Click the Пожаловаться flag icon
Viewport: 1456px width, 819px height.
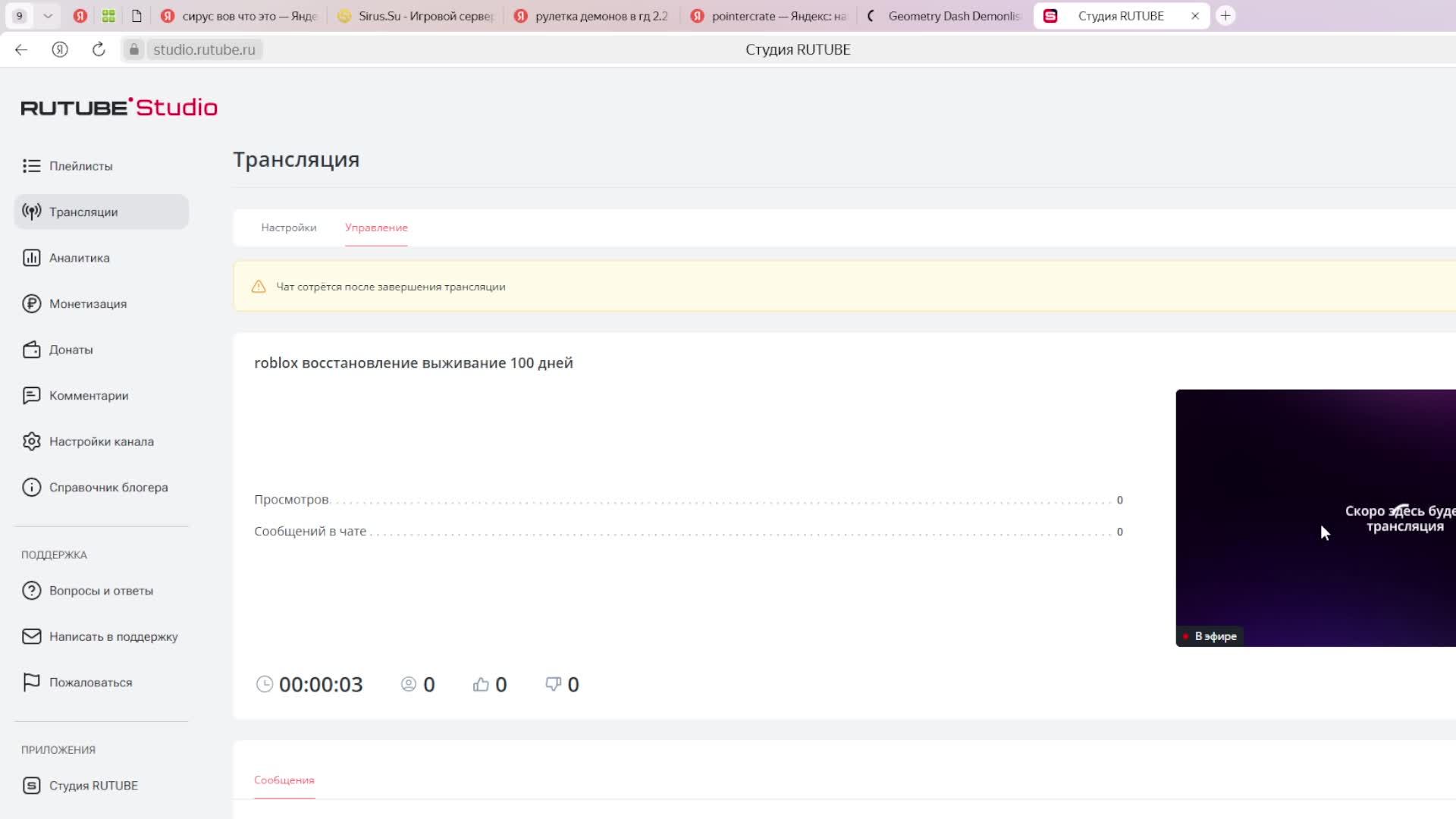point(31,682)
